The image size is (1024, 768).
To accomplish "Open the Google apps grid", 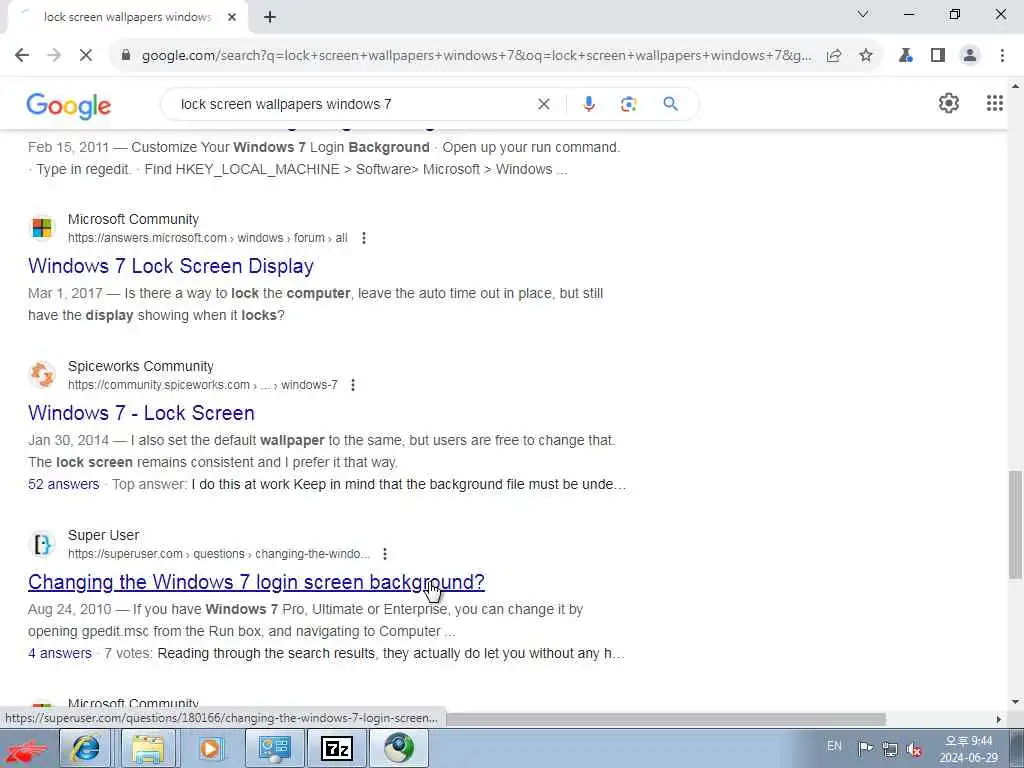I will (995, 103).
